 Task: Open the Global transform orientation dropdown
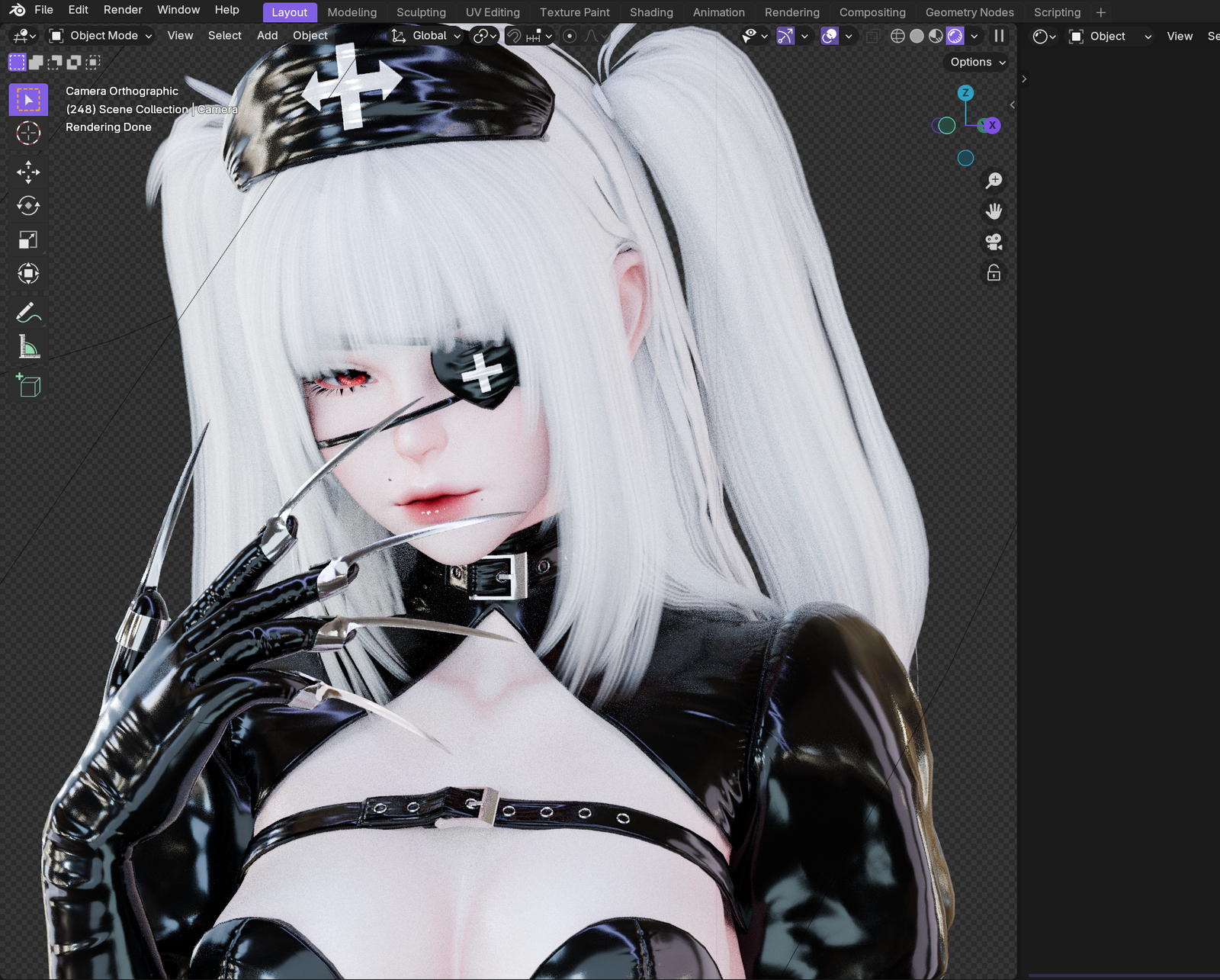[x=427, y=36]
